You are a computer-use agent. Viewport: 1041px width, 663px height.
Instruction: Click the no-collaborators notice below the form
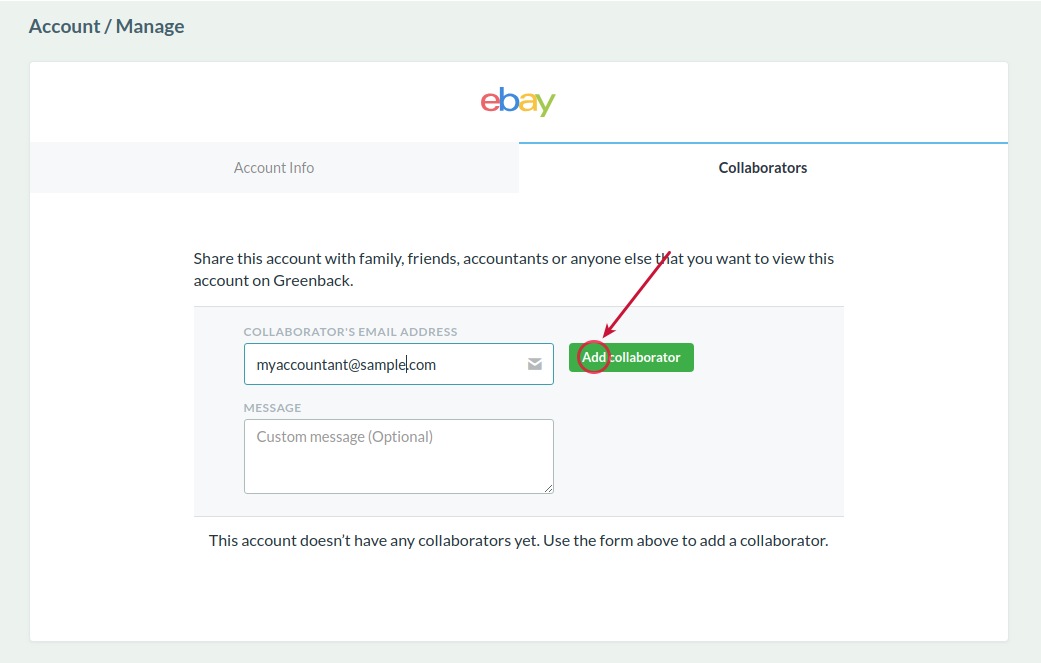click(518, 540)
